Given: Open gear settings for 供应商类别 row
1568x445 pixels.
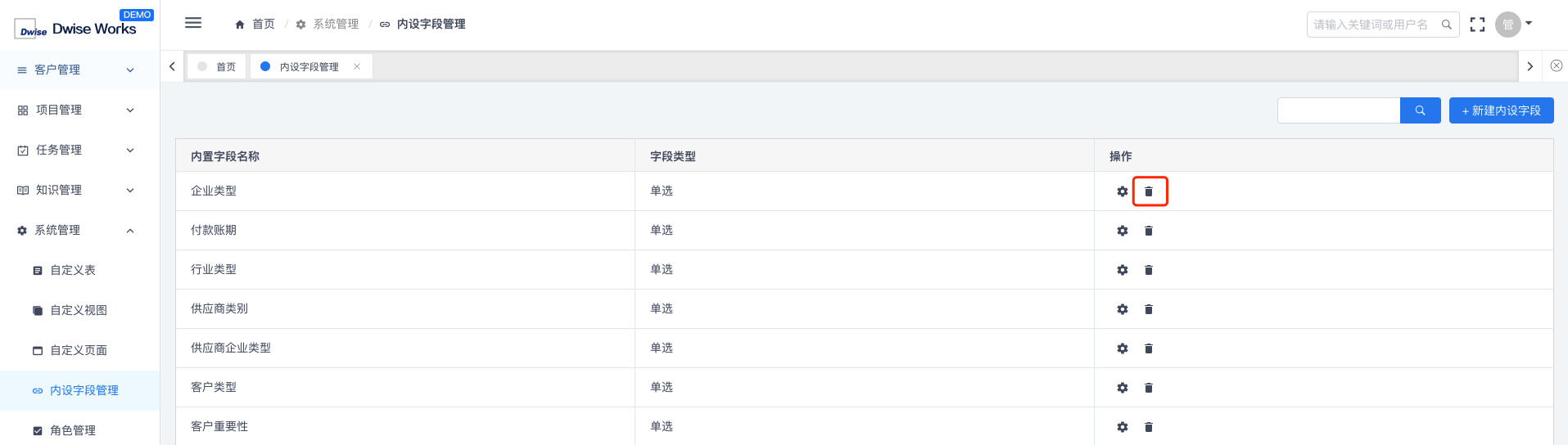Looking at the screenshot, I should [1123, 309].
